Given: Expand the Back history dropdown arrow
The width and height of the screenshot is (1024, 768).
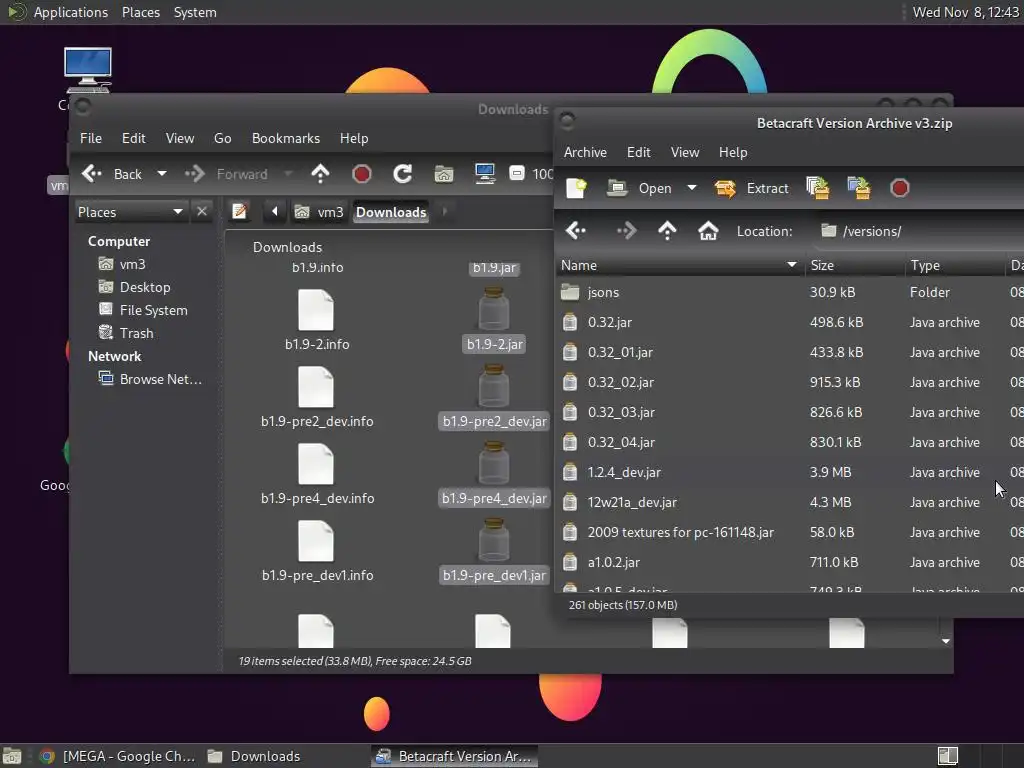Looking at the screenshot, I should point(162,174).
